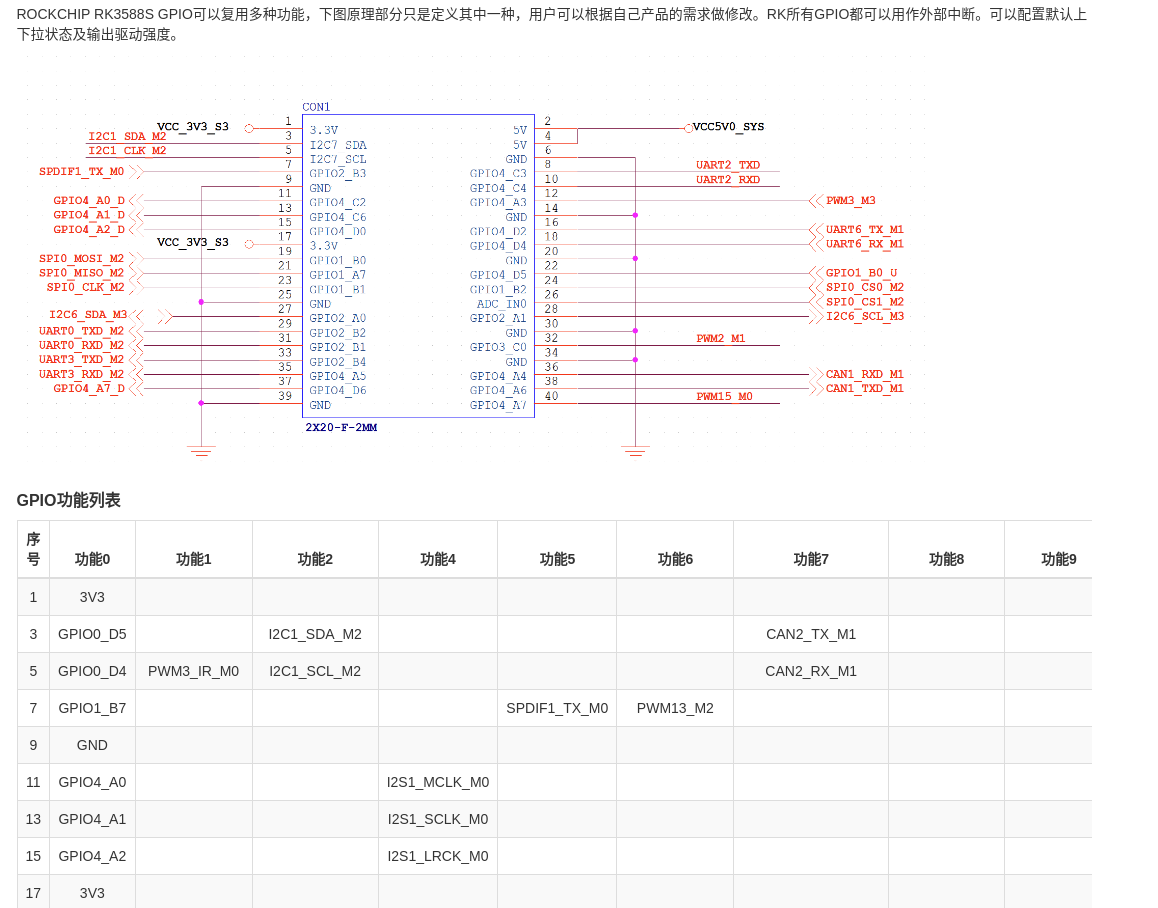Viewport: 1158px width, 908px height.
Task: Select GPIO4_A0_D label in the schematic
Action: (89, 200)
